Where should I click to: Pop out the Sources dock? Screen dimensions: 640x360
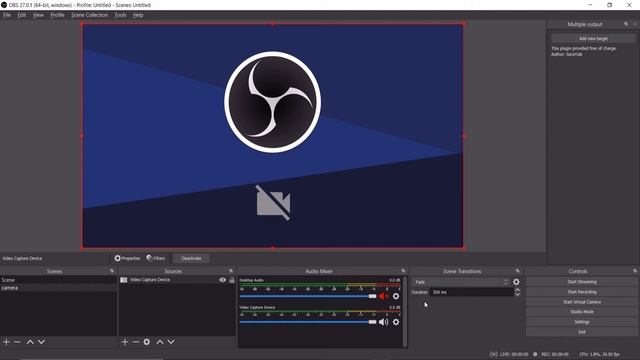[231, 271]
